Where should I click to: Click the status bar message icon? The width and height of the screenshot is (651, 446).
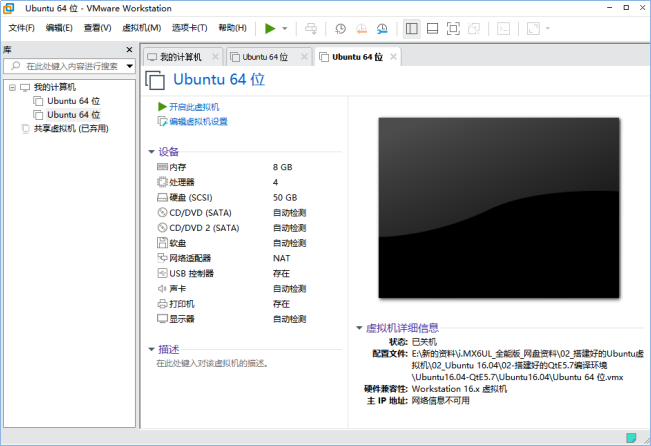click(x=631, y=437)
